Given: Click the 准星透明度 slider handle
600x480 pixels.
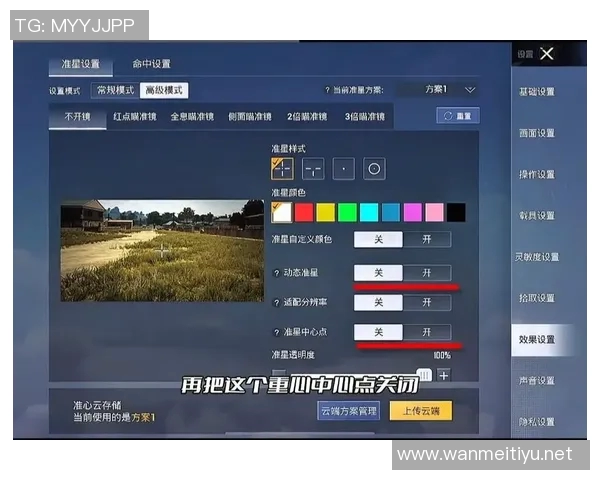Looking at the screenshot, I should point(424,375).
